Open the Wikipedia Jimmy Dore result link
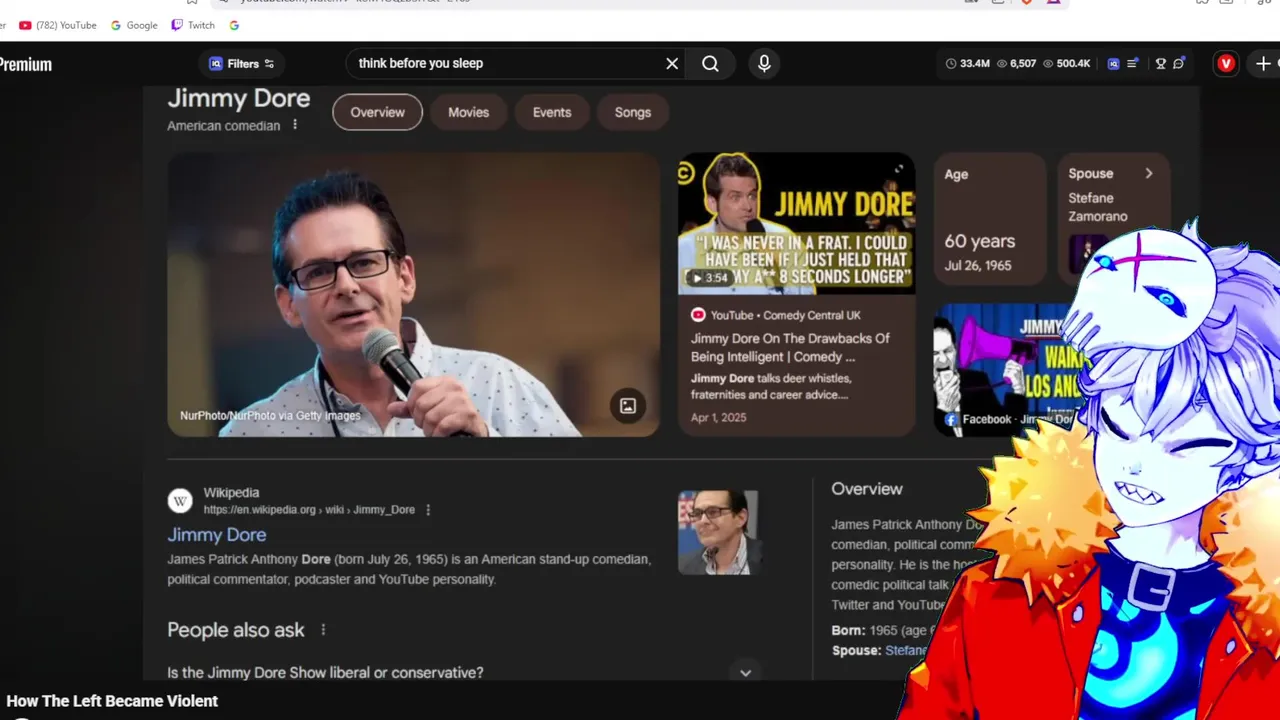The image size is (1280, 720). 216,534
